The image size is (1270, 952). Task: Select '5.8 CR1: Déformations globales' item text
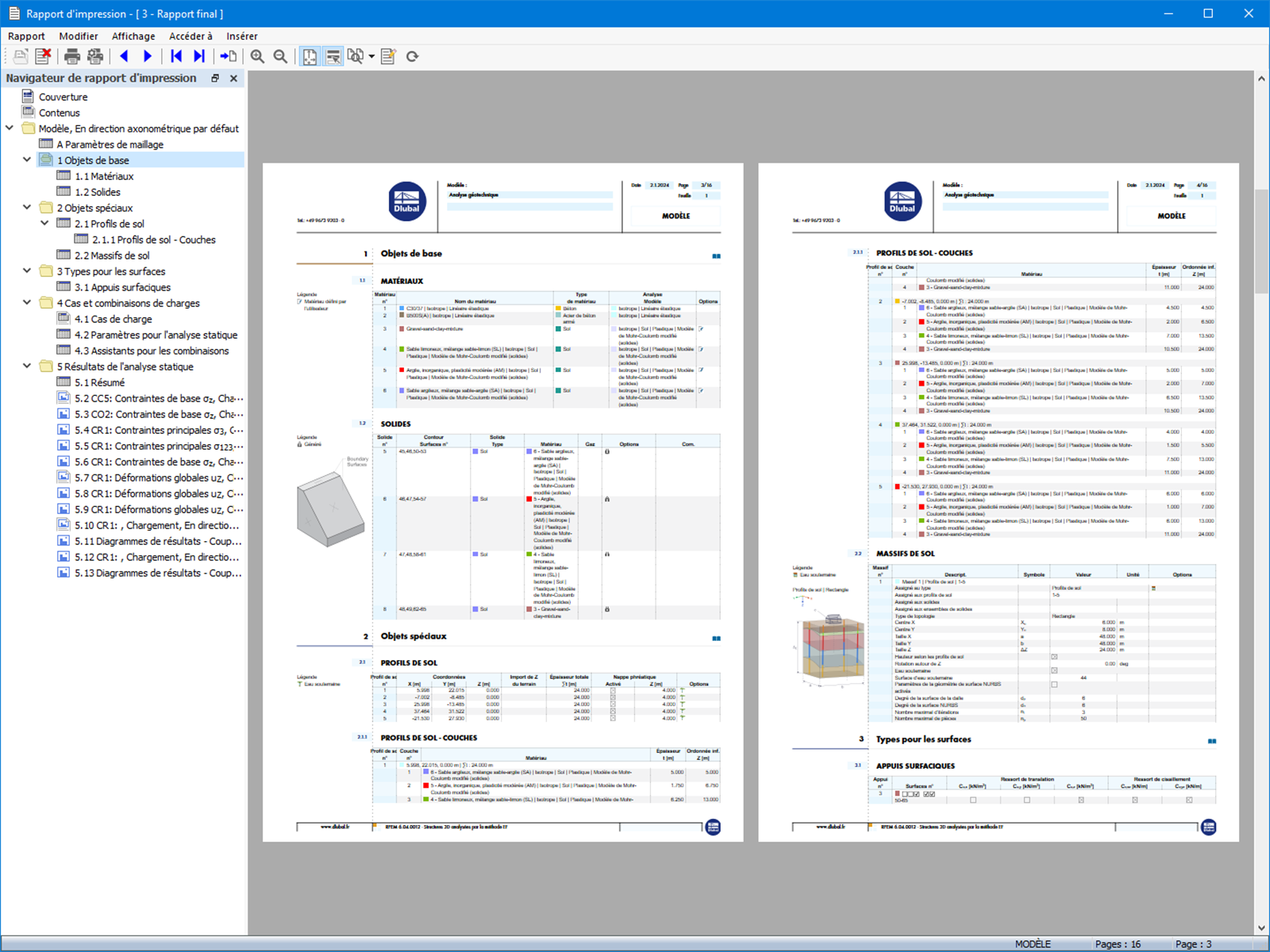(159, 493)
